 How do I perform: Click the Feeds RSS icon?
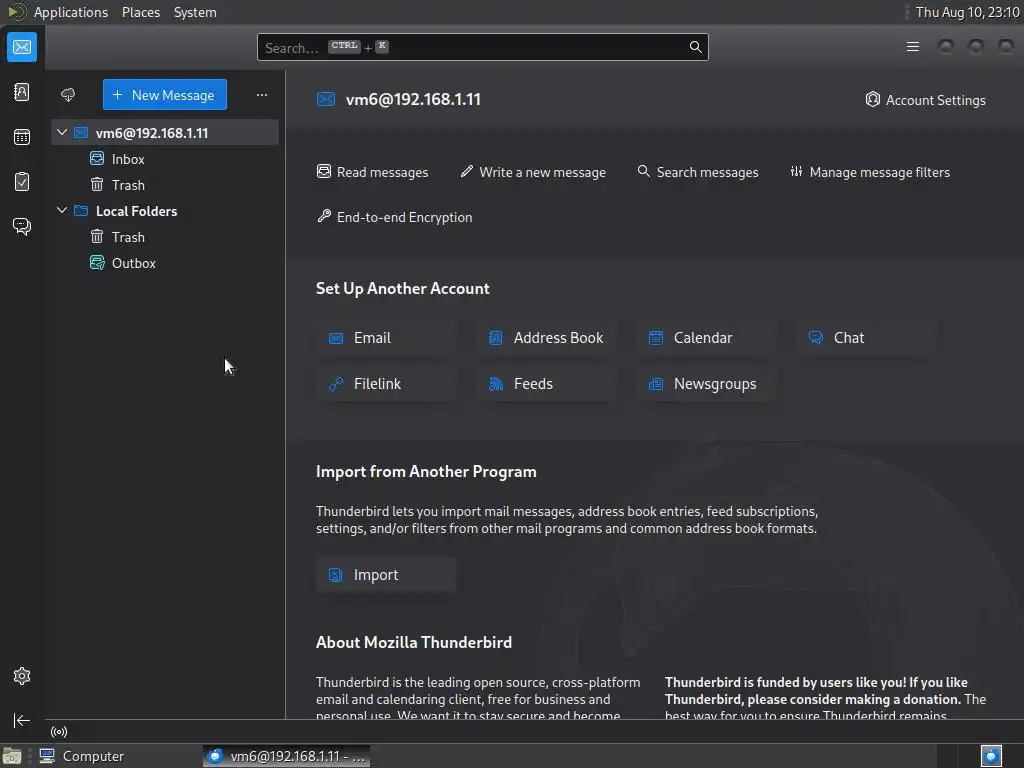[x=496, y=383]
